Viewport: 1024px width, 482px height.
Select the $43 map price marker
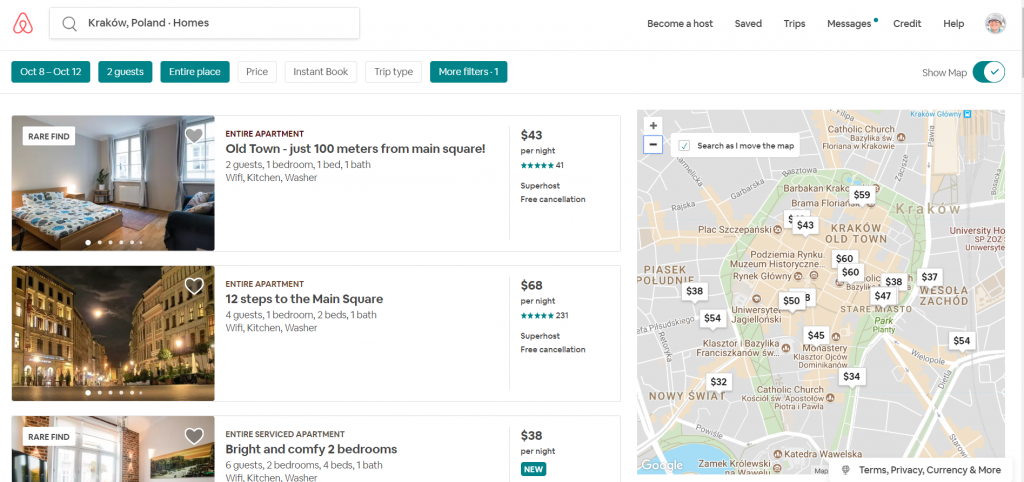[x=805, y=225]
